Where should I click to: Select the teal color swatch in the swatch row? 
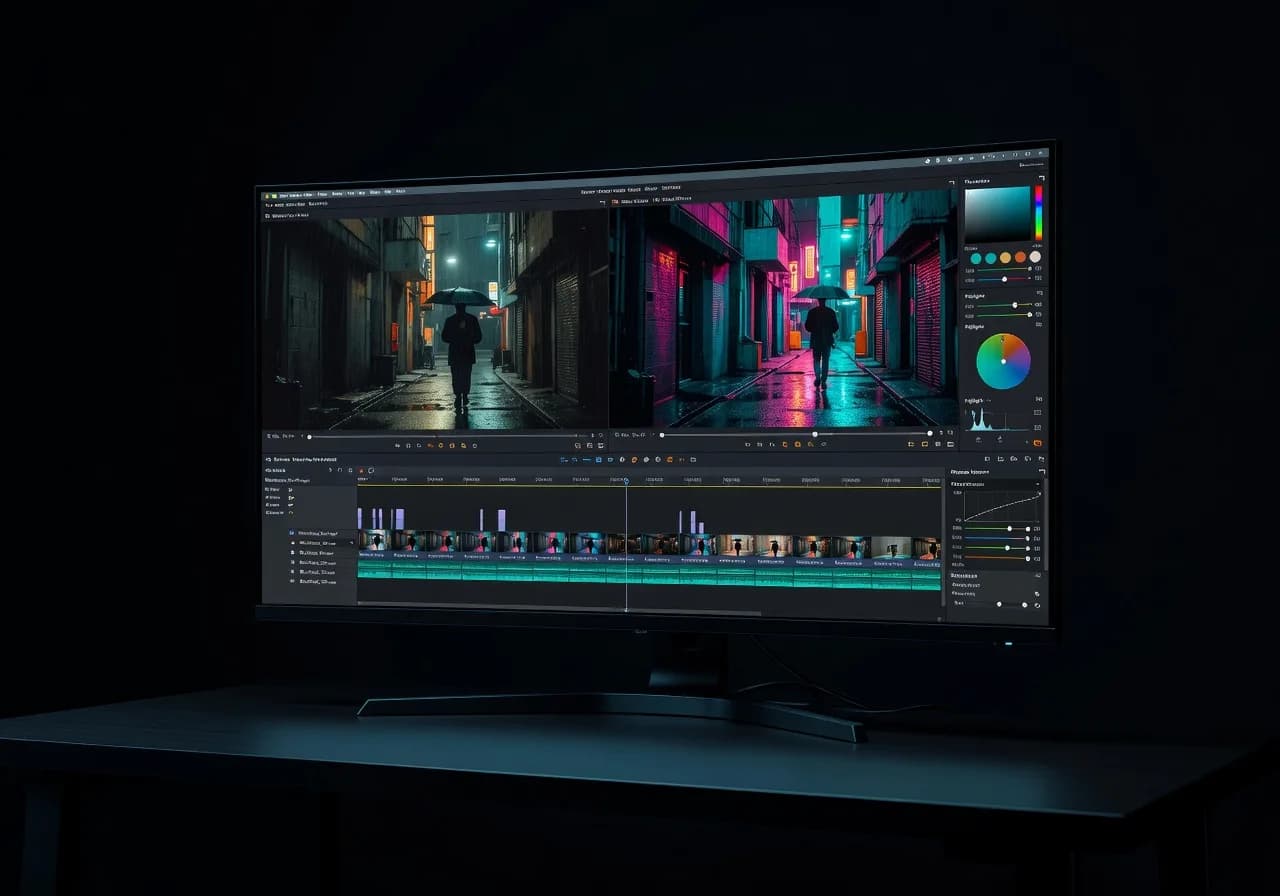pyautogui.click(x=978, y=257)
